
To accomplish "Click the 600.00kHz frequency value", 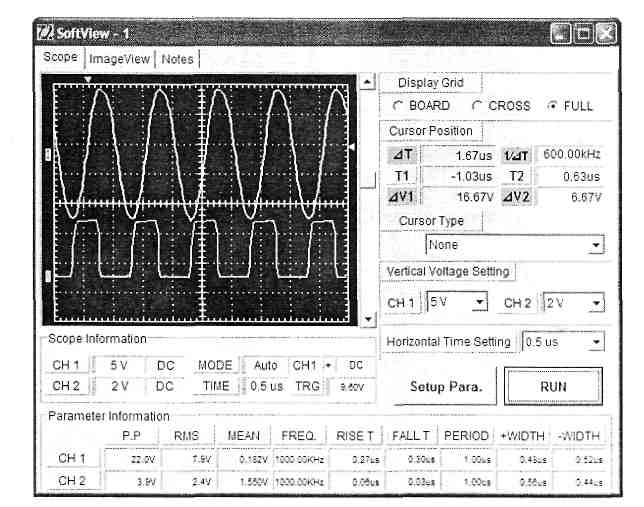I will (569, 154).
